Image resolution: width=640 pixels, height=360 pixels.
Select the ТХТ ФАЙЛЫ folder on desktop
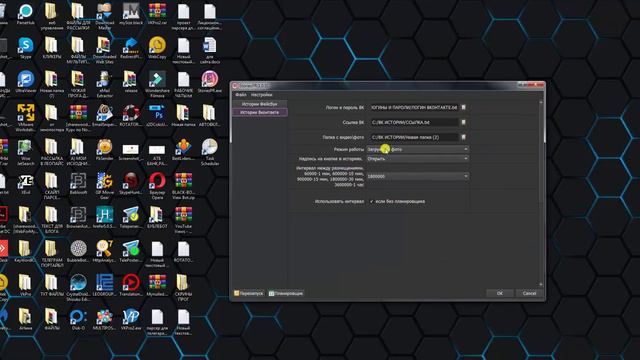click(x=52, y=285)
